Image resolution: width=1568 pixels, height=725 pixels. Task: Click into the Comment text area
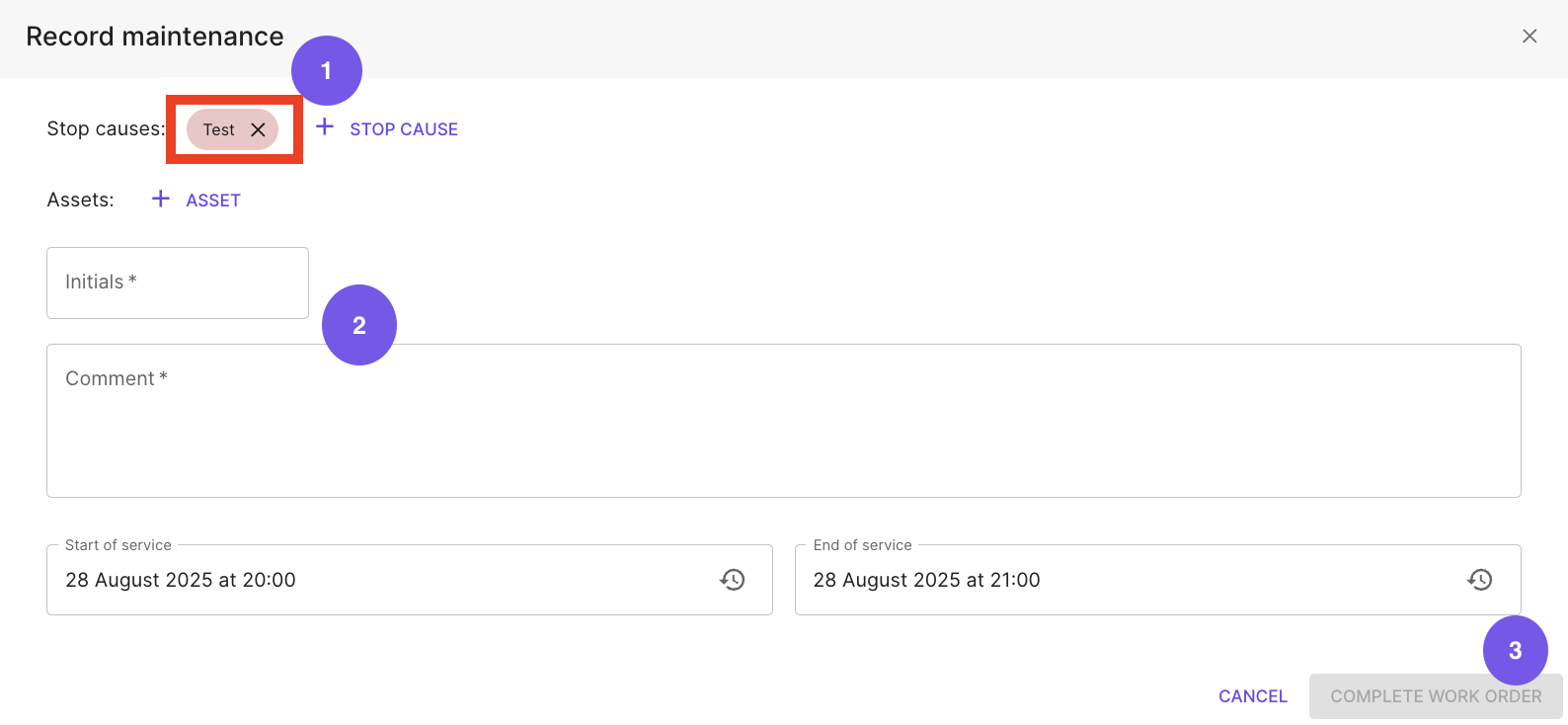[x=784, y=421]
